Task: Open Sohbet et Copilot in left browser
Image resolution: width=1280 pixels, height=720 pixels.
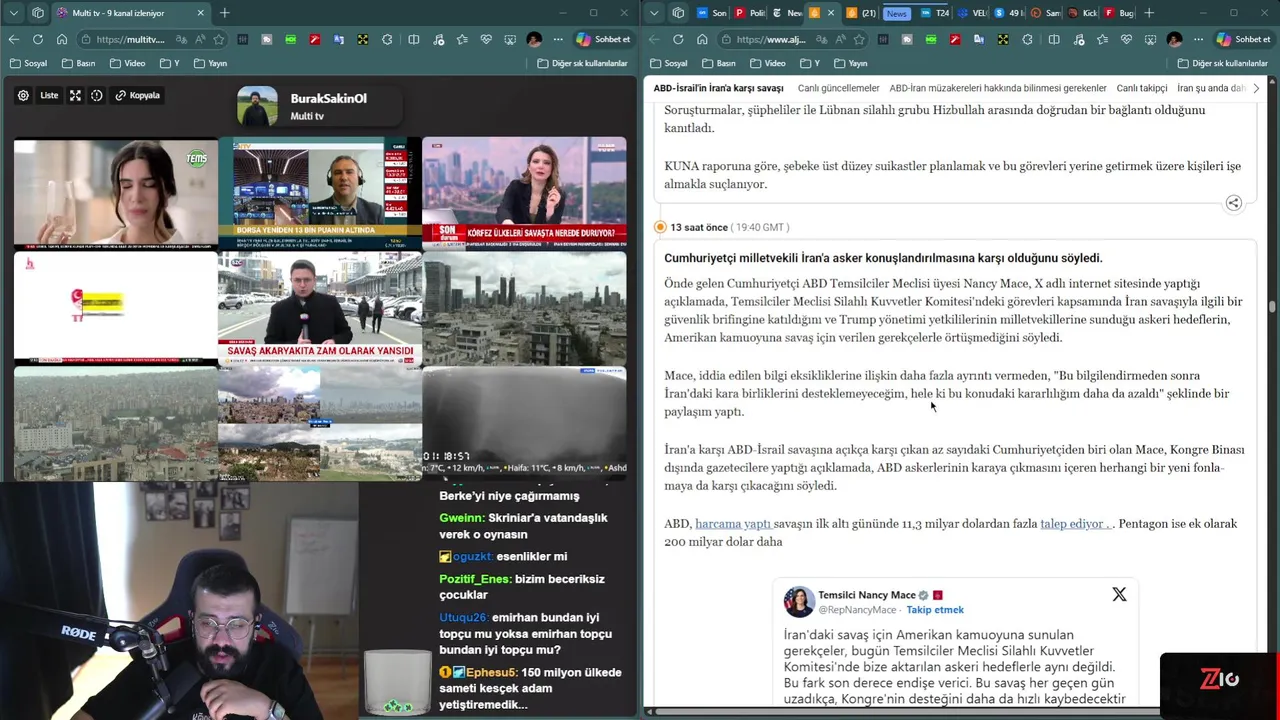Action: pyautogui.click(x=603, y=39)
